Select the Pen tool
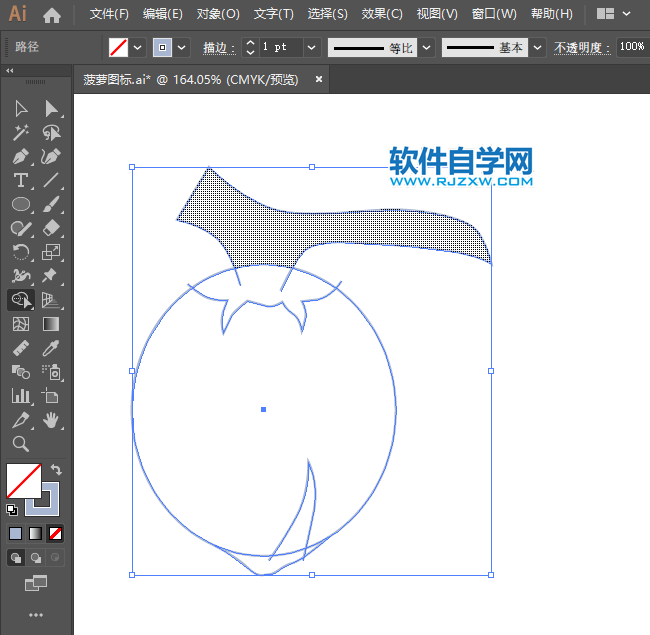 tap(21, 156)
